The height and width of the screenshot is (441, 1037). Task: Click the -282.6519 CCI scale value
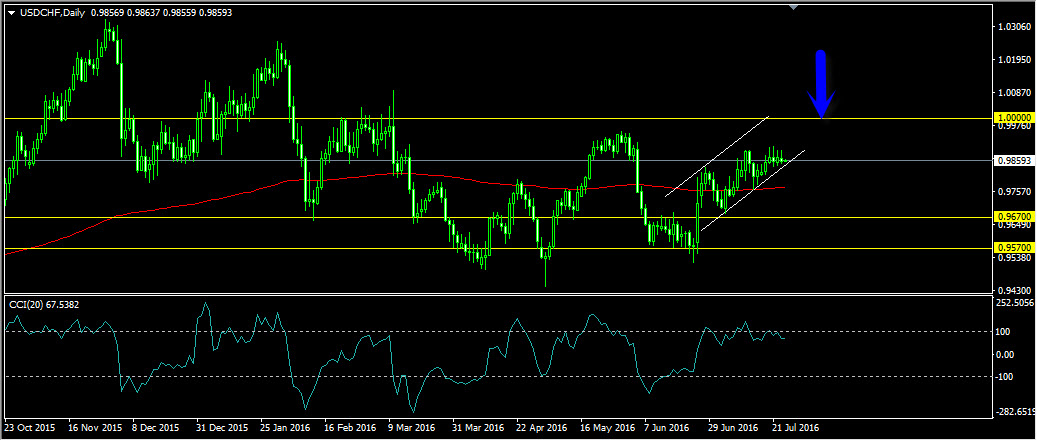(1014, 409)
